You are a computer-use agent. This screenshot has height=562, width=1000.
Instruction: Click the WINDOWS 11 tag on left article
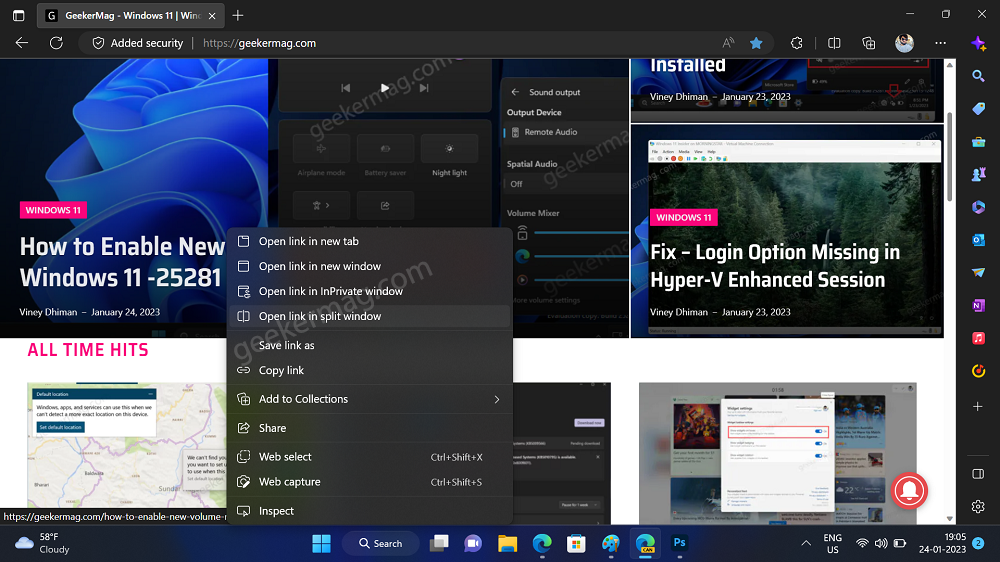53,210
